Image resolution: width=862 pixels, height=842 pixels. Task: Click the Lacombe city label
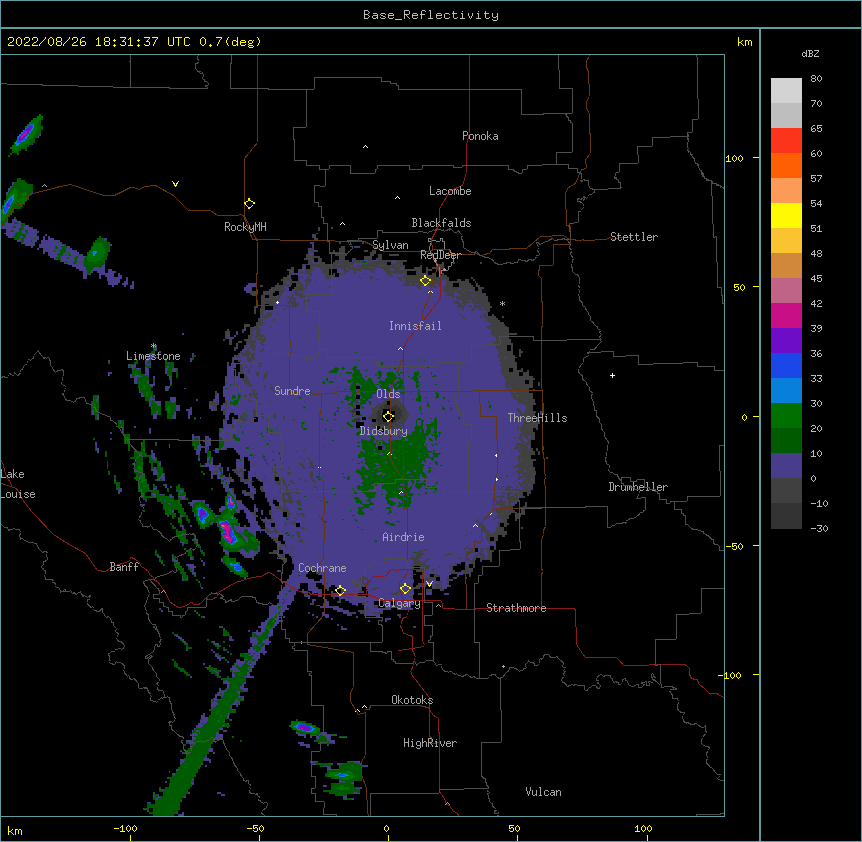[450, 191]
